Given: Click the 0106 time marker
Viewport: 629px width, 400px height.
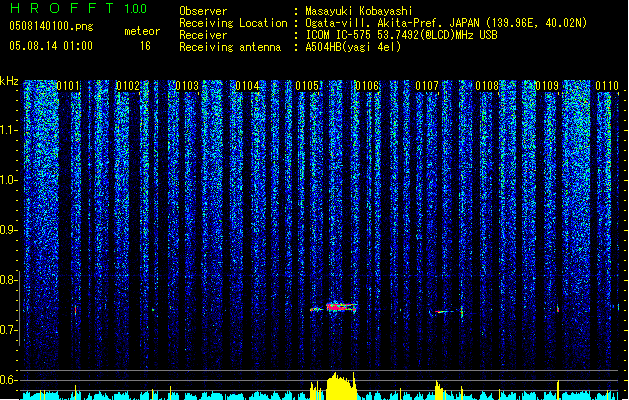Looking at the screenshot, I should click(x=367, y=86).
